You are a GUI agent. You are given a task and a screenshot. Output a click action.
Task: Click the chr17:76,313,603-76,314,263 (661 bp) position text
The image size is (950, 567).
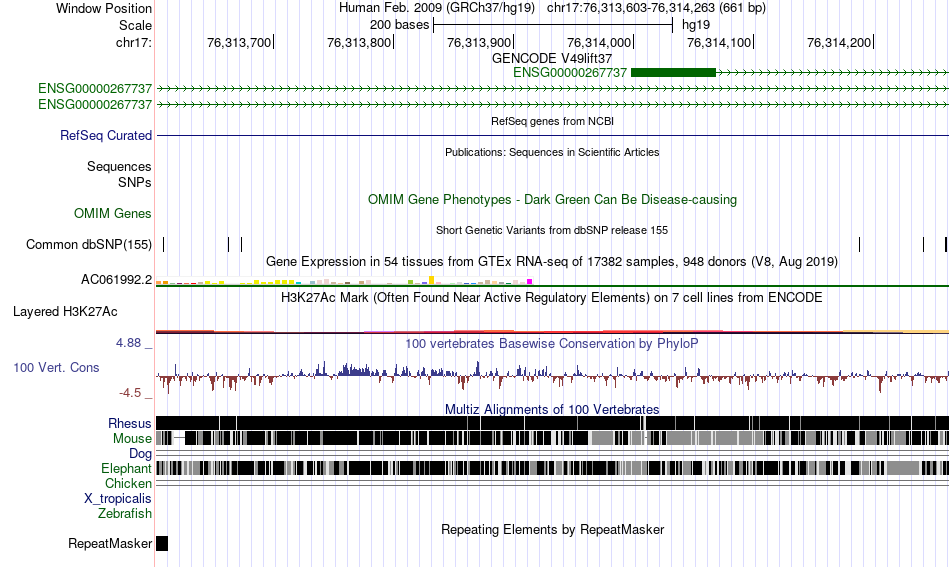coord(656,8)
